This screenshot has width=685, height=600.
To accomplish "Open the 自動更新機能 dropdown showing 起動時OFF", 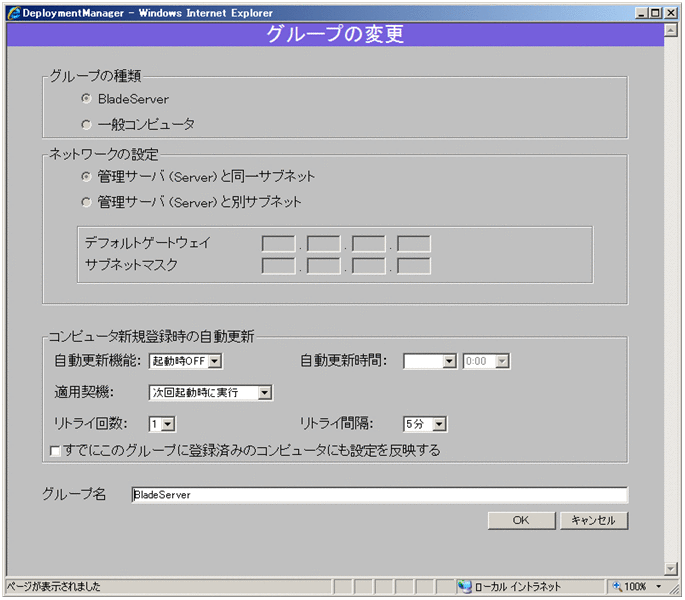I will coord(186,361).
